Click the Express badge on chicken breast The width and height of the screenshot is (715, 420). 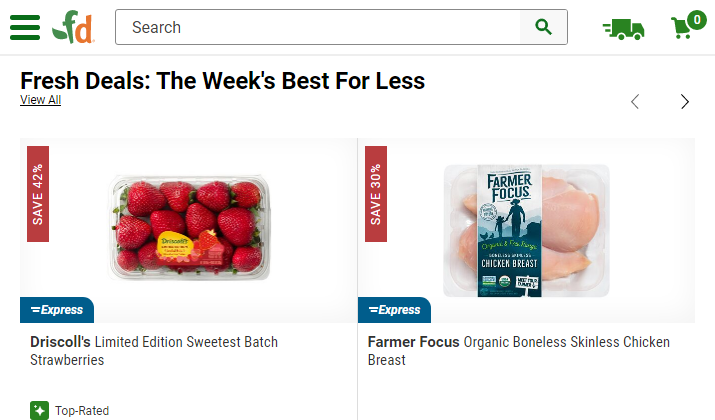pos(394,310)
